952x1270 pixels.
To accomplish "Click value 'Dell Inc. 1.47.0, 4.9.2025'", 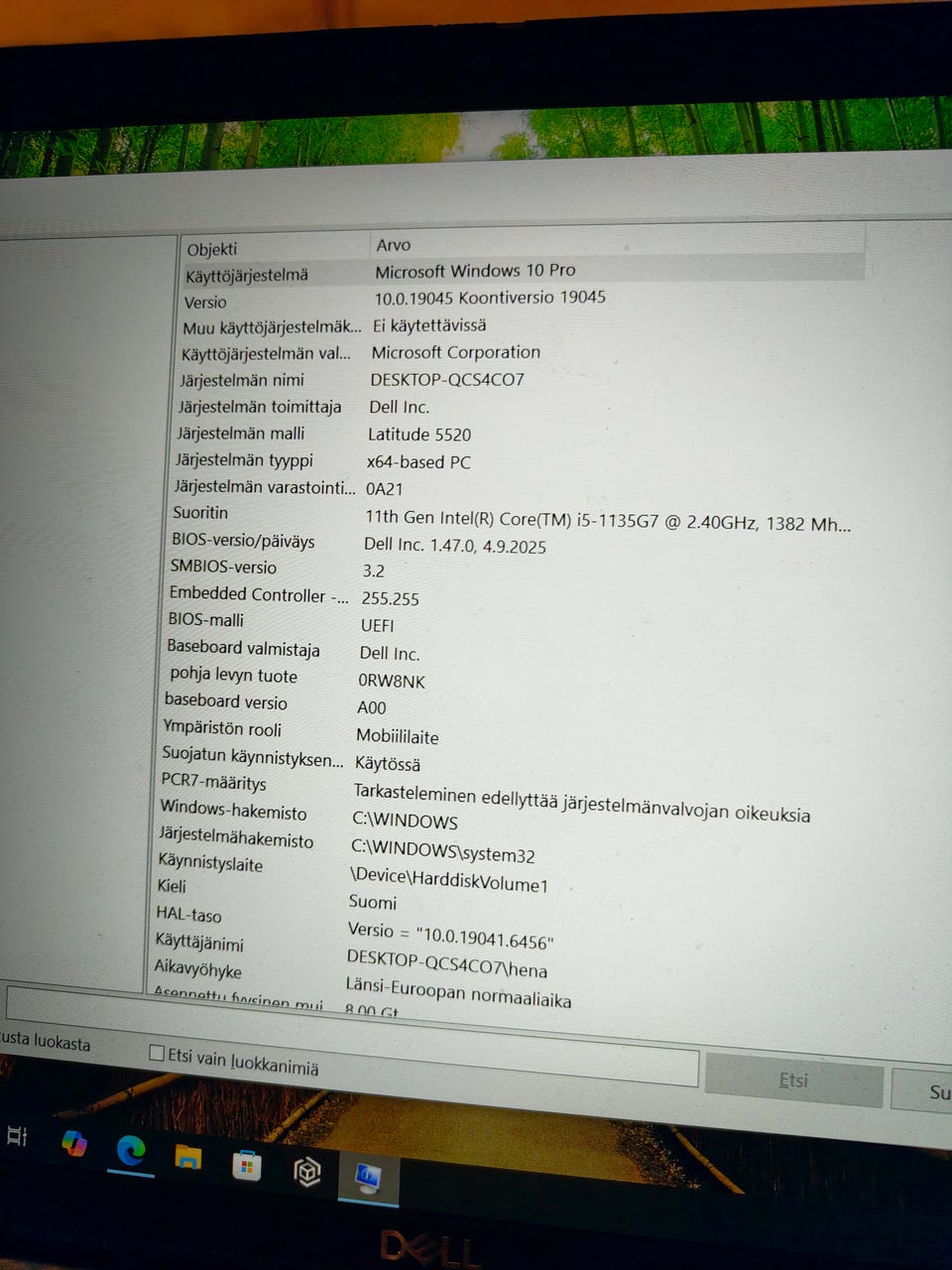I will click(x=455, y=546).
